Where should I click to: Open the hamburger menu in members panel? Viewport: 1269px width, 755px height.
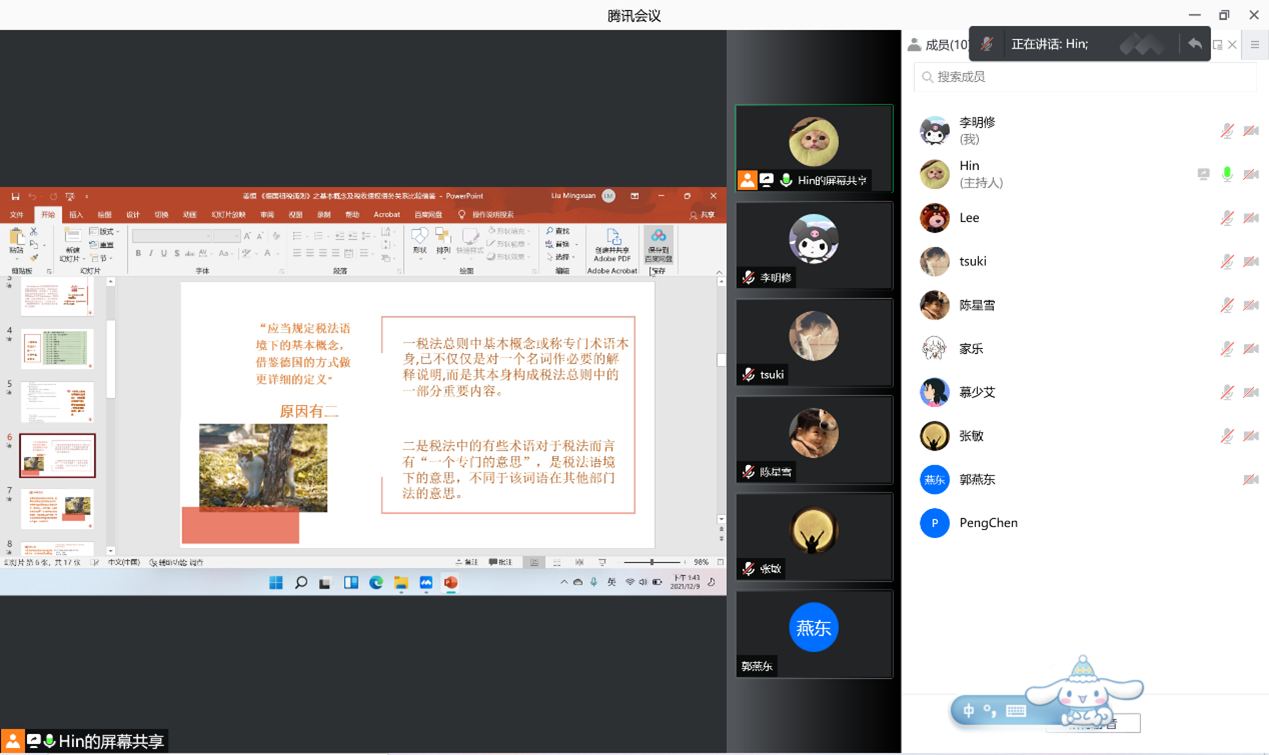pos(1255,45)
